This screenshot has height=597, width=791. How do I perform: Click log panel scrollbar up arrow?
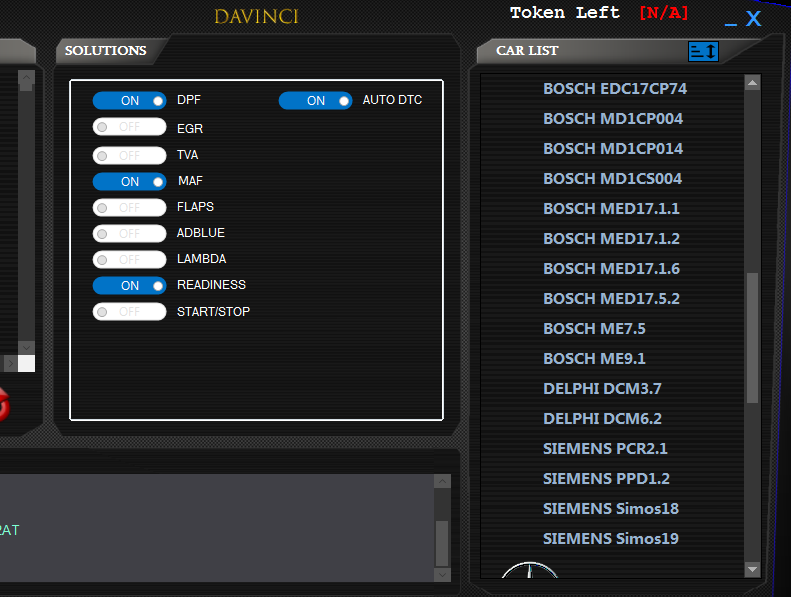442,481
